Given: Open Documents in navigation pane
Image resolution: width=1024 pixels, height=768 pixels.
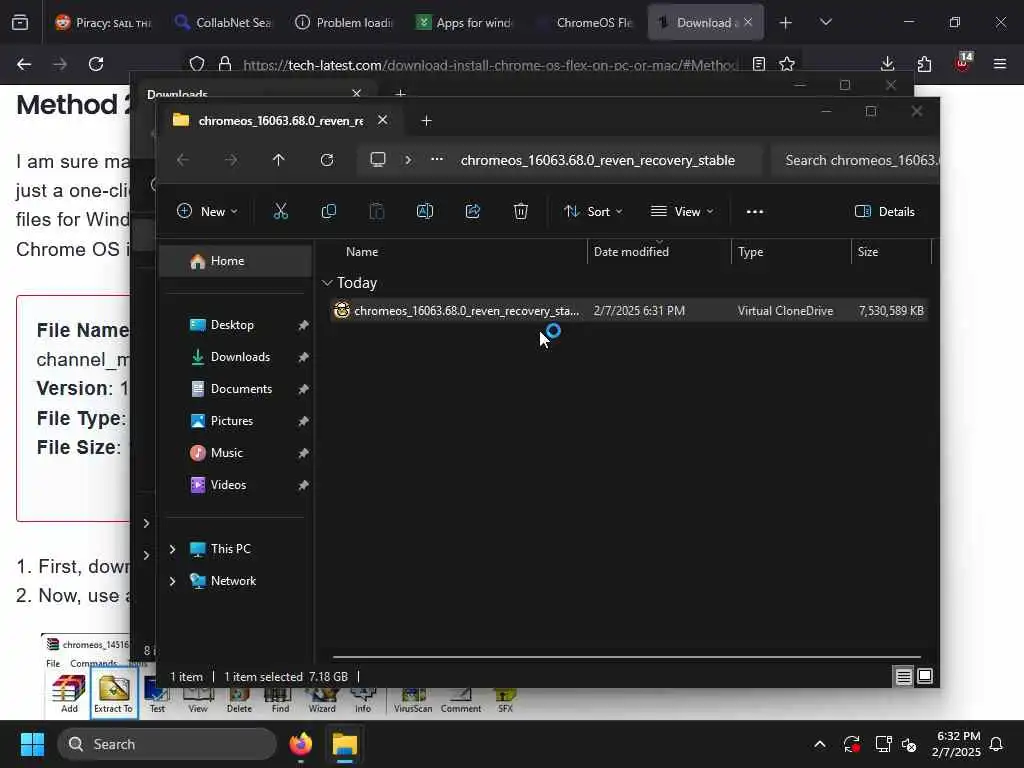Looking at the screenshot, I should click(x=235, y=389).
